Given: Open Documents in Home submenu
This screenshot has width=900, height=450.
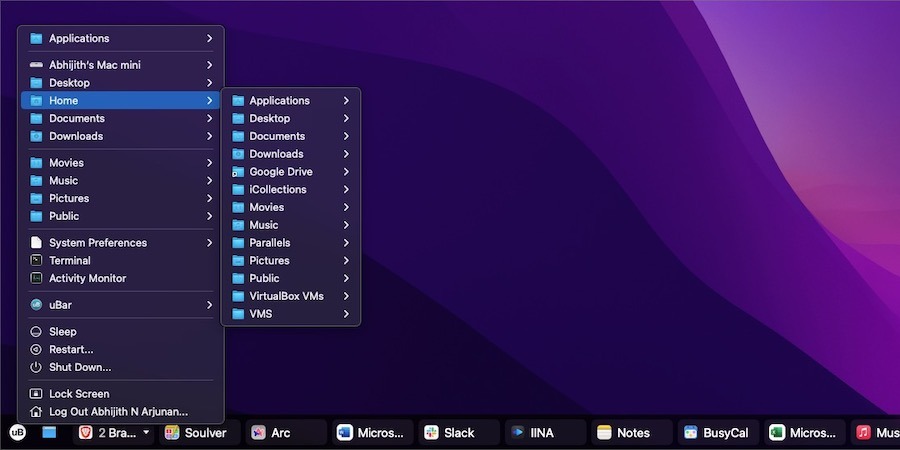Looking at the screenshot, I should (x=291, y=136).
